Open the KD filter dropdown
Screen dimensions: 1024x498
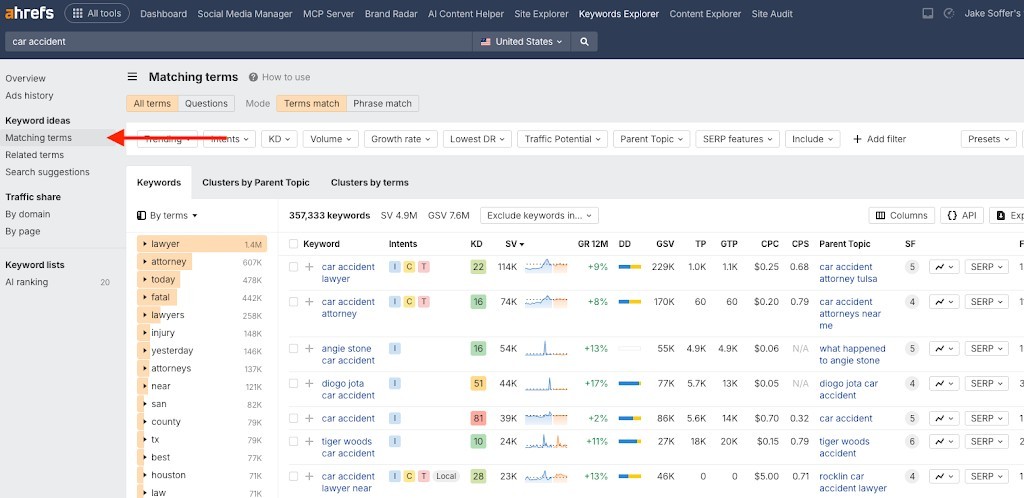[x=280, y=139]
